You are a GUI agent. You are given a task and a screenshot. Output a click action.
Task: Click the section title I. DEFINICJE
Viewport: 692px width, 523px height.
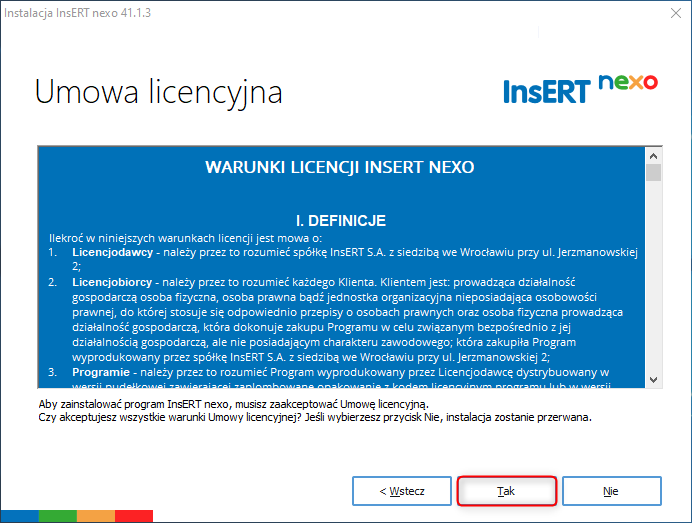pos(341,221)
